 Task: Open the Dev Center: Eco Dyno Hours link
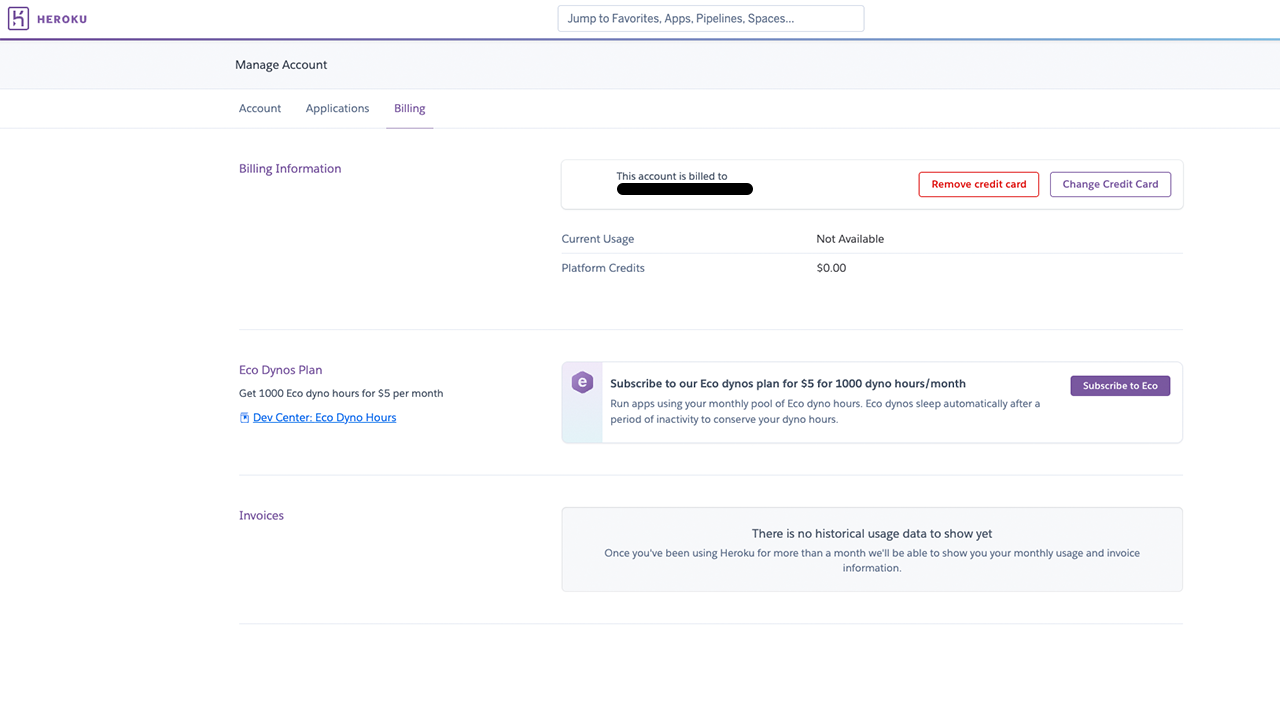(x=324, y=418)
